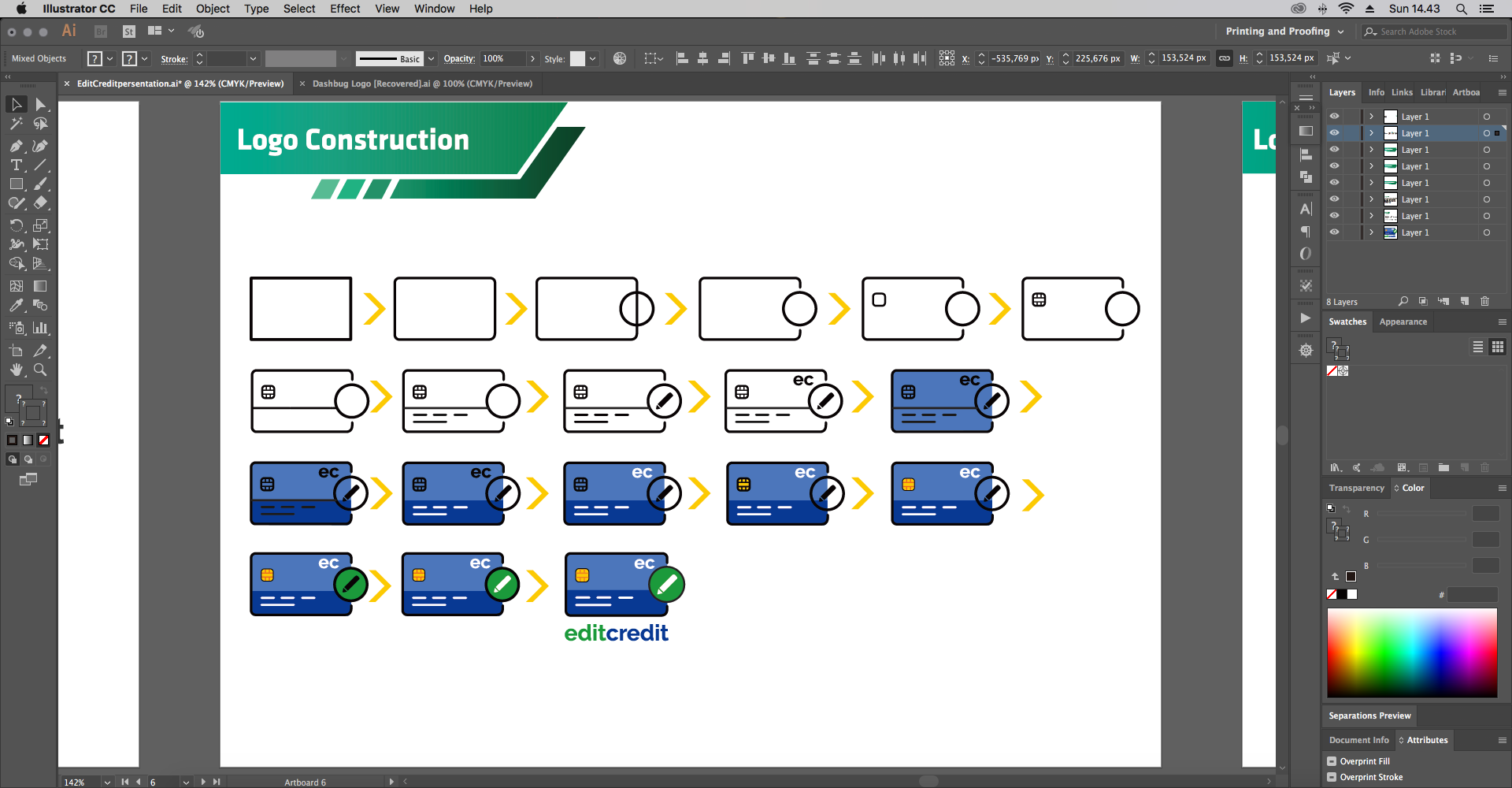Select the Gradient tool
The height and width of the screenshot is (788, 1512).
[x=40, y=286]
